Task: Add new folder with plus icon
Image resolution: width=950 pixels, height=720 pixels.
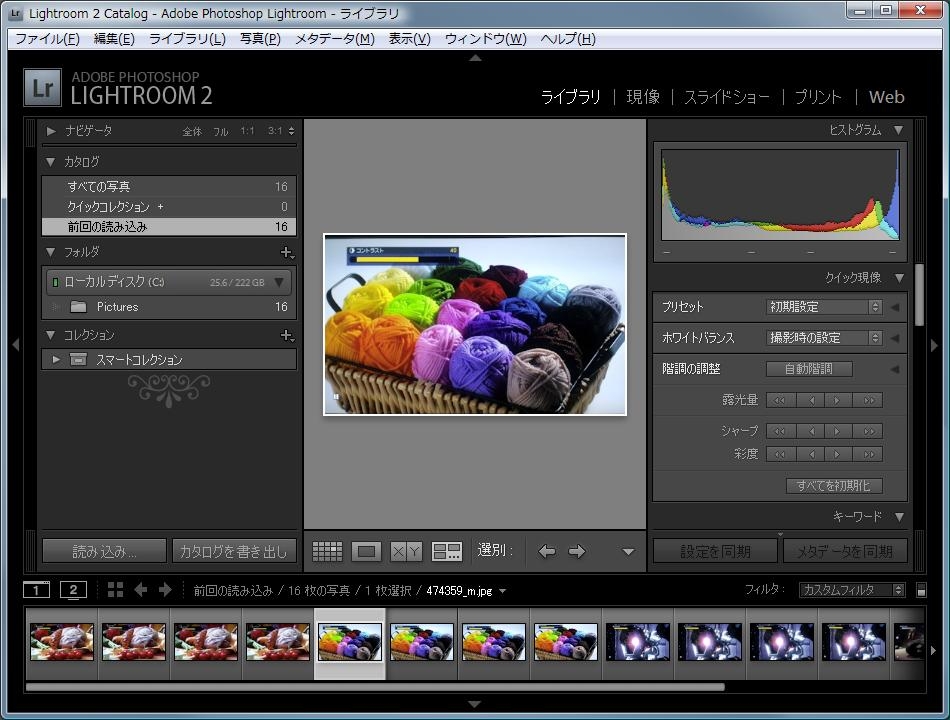Action: [286, 253]
